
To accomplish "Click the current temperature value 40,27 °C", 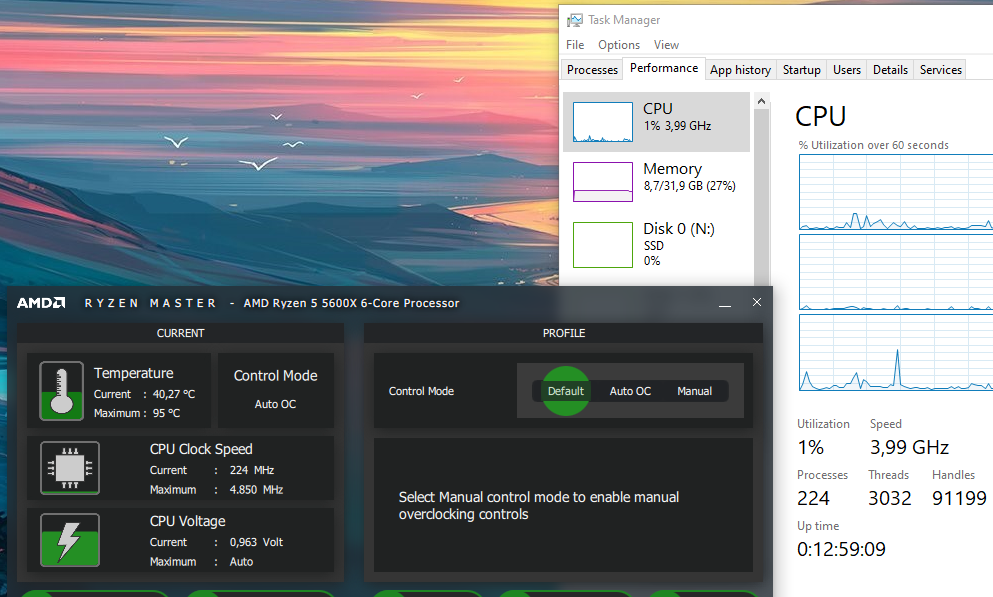I will tap(174, 394).
